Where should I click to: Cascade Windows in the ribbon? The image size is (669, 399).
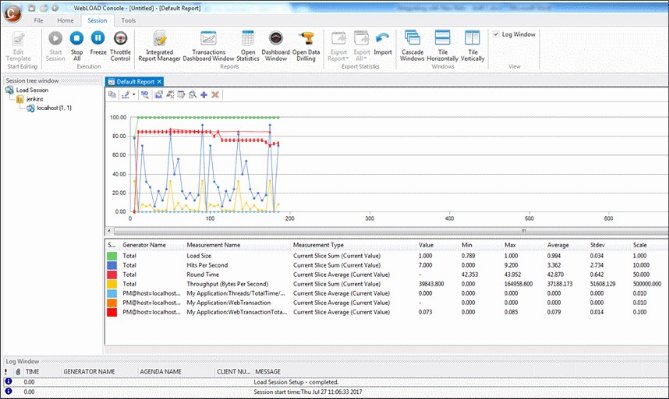(x=412, y=46)
